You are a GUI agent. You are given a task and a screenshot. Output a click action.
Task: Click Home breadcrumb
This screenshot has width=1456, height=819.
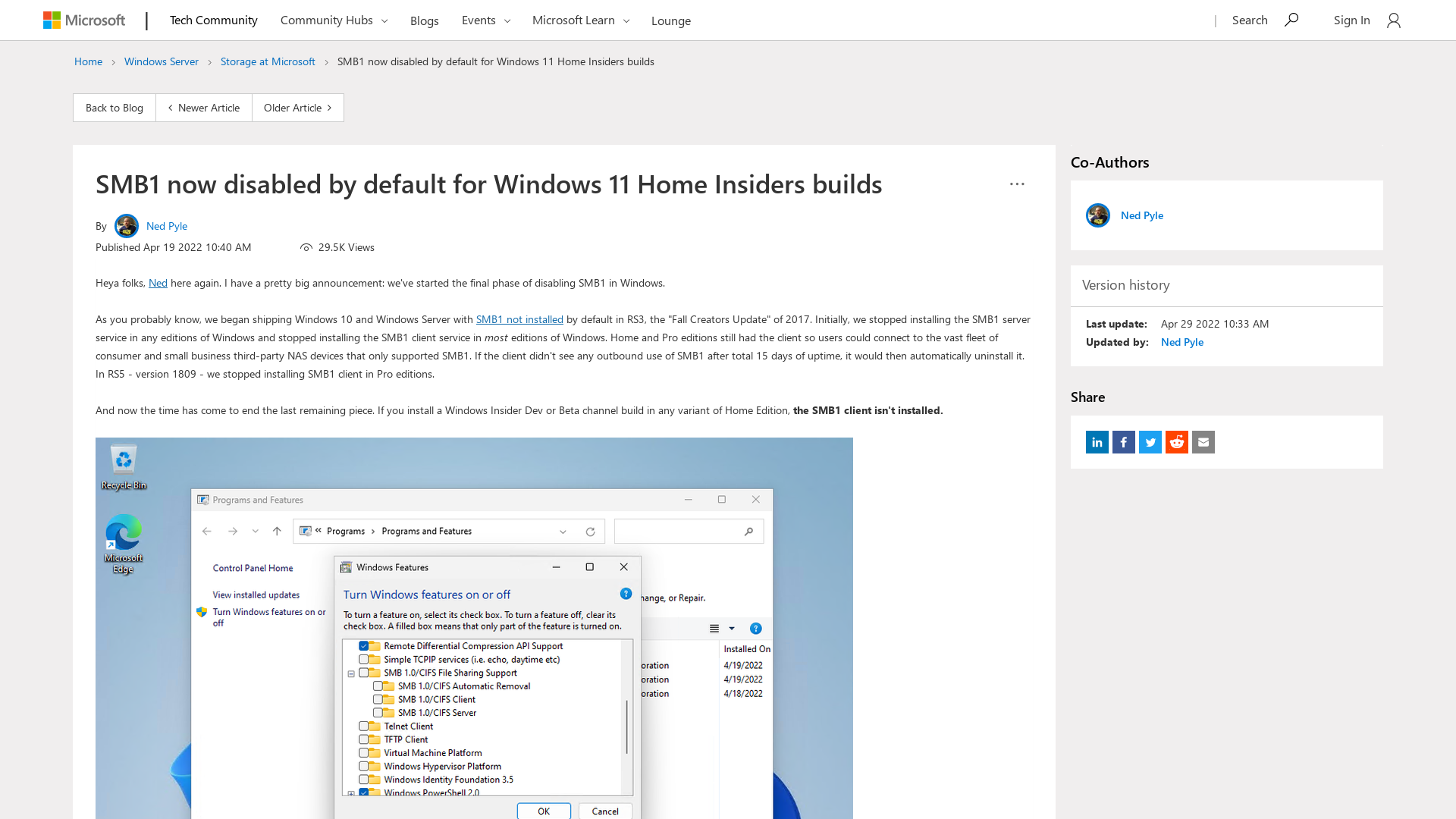[x=88, y=61]
